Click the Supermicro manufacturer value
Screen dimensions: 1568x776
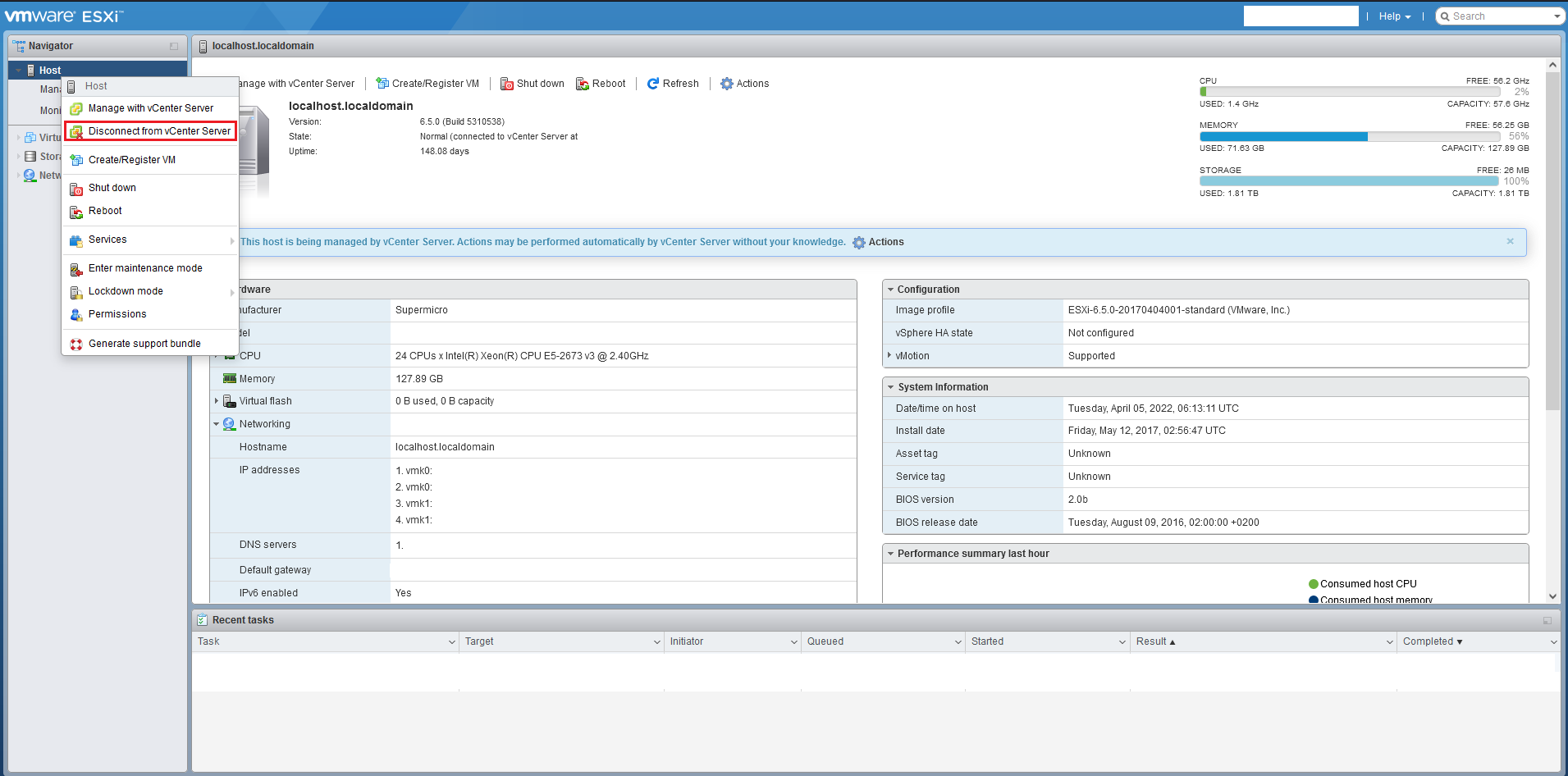click(422, 310)
